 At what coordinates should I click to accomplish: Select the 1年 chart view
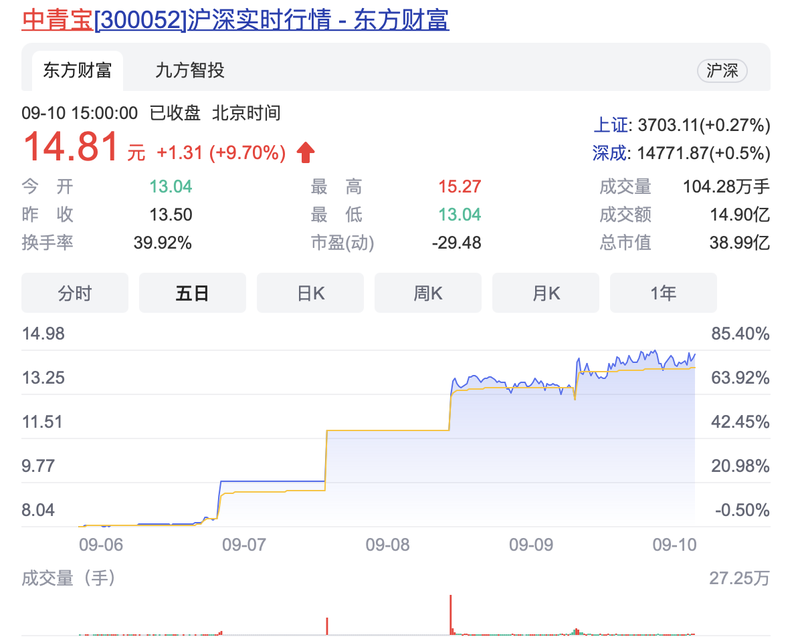coord(663,293)
